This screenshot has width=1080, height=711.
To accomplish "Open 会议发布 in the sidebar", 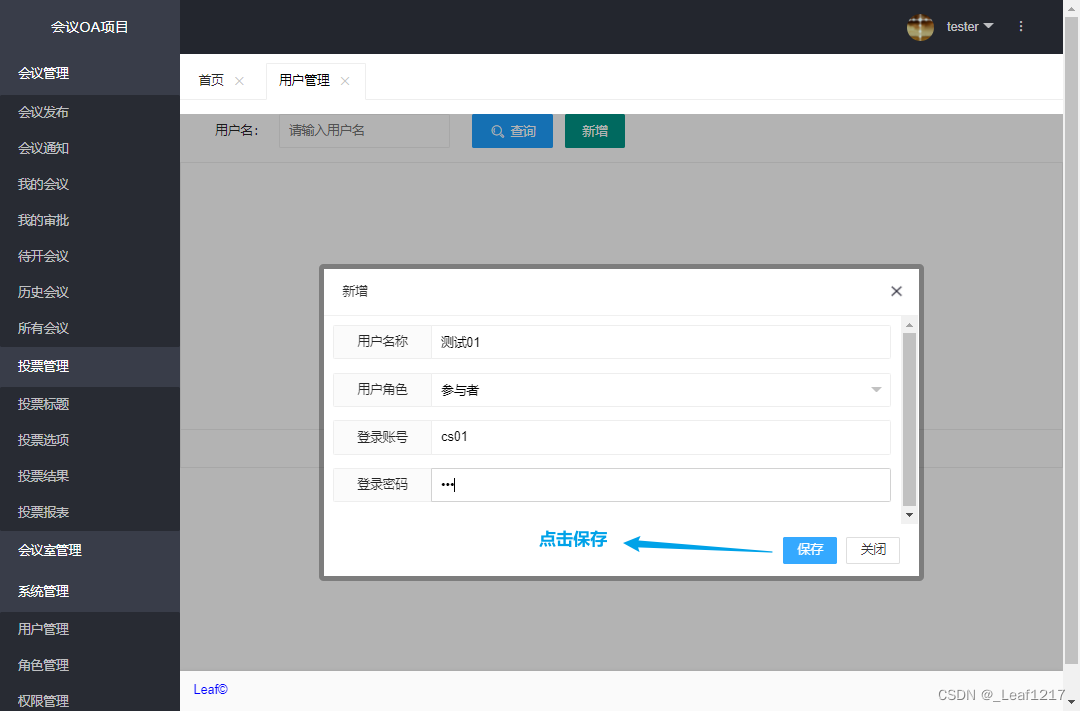I will (x=90, y=112).
